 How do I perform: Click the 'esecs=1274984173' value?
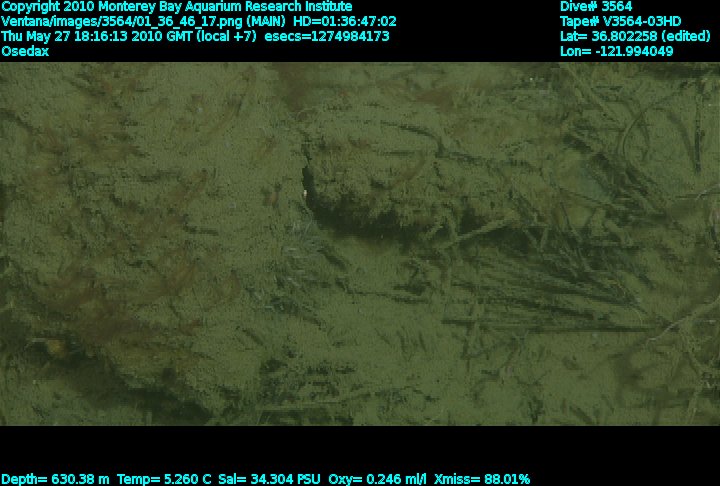click(x=327, y=36)
